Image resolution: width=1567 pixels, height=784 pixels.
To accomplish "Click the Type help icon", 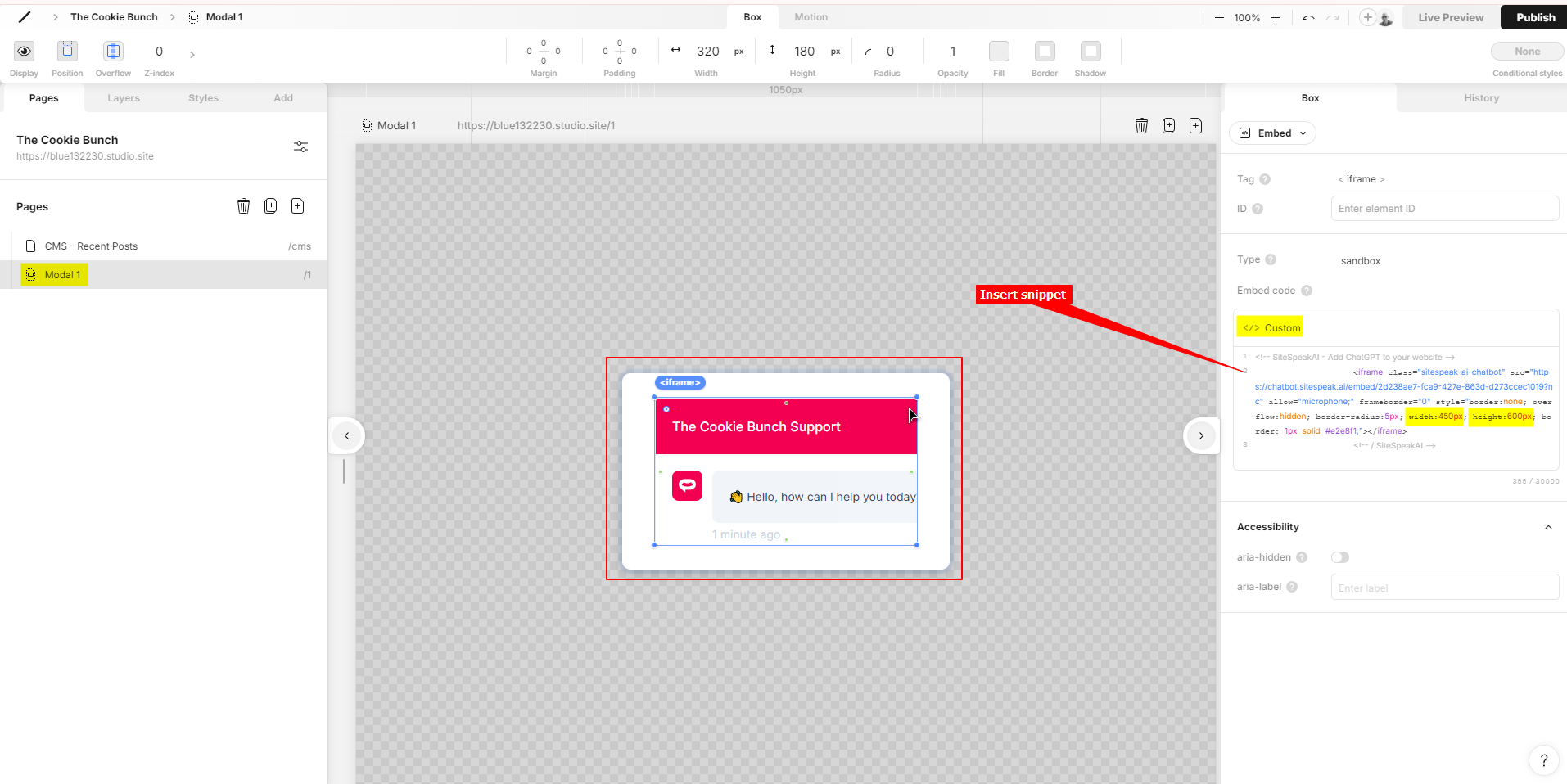I will 1271,259.
